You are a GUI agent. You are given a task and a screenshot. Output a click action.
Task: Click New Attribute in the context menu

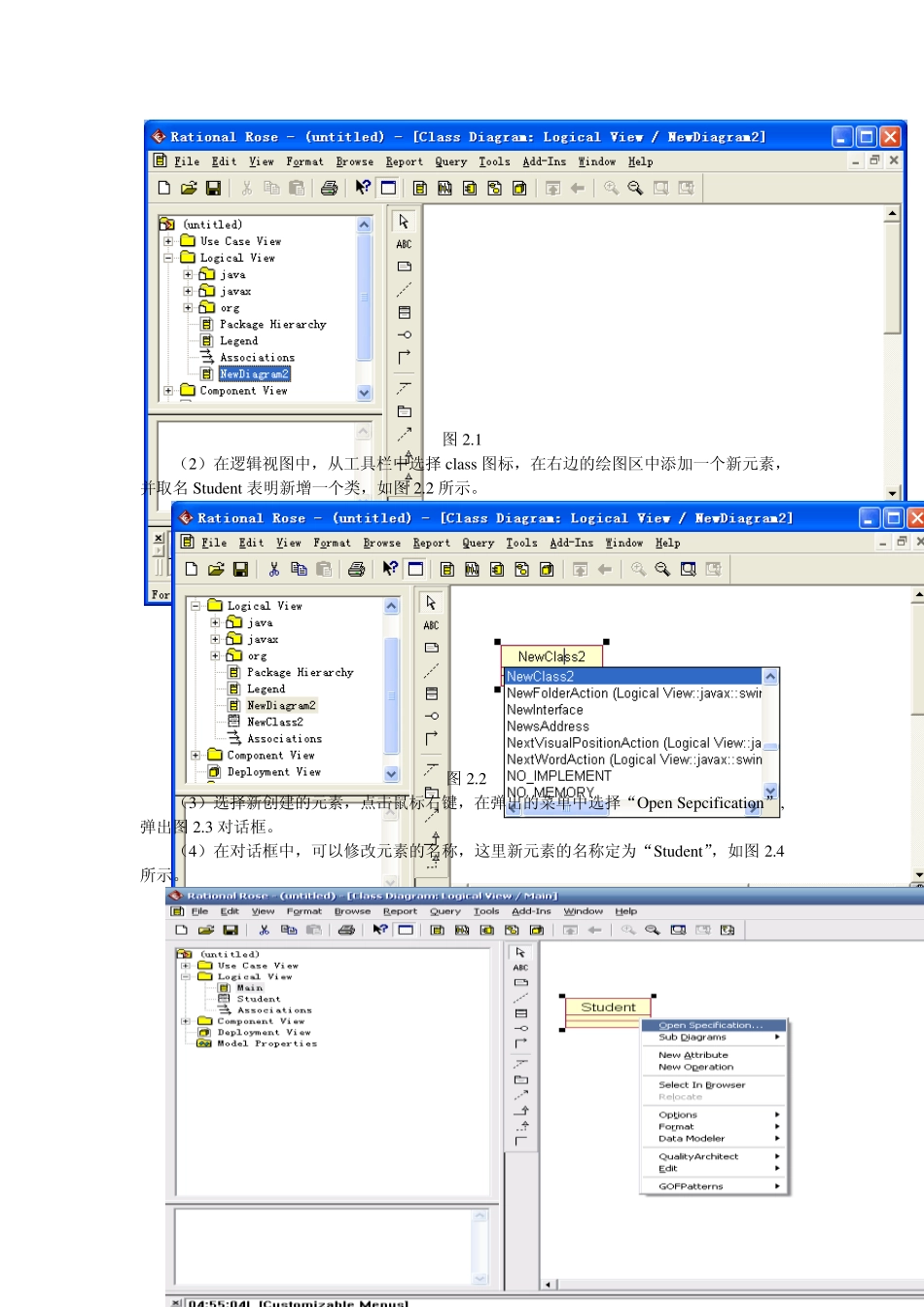[693, 1055]
